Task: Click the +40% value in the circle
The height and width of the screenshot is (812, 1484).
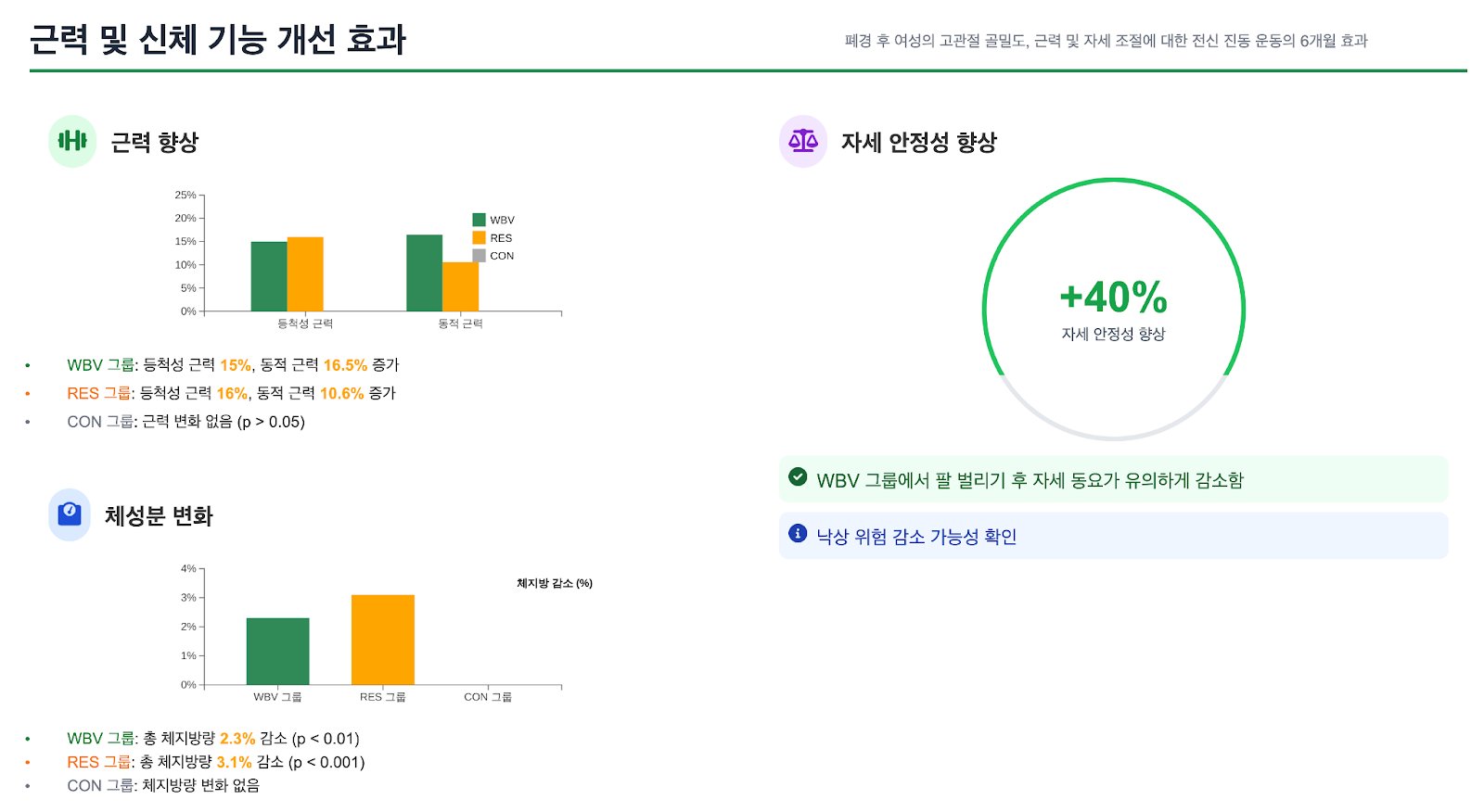Action: (x=1113, y=298)
